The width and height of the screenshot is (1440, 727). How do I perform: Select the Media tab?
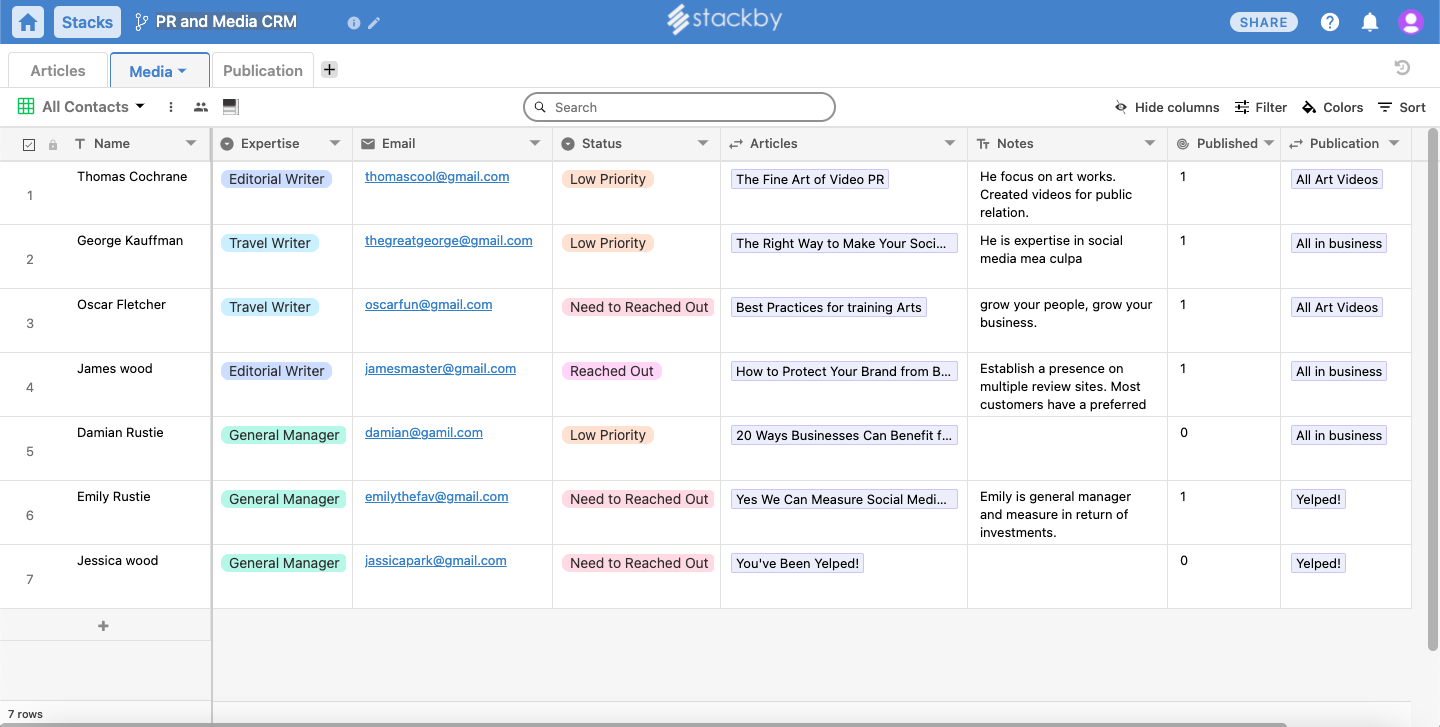click(159, 70)
